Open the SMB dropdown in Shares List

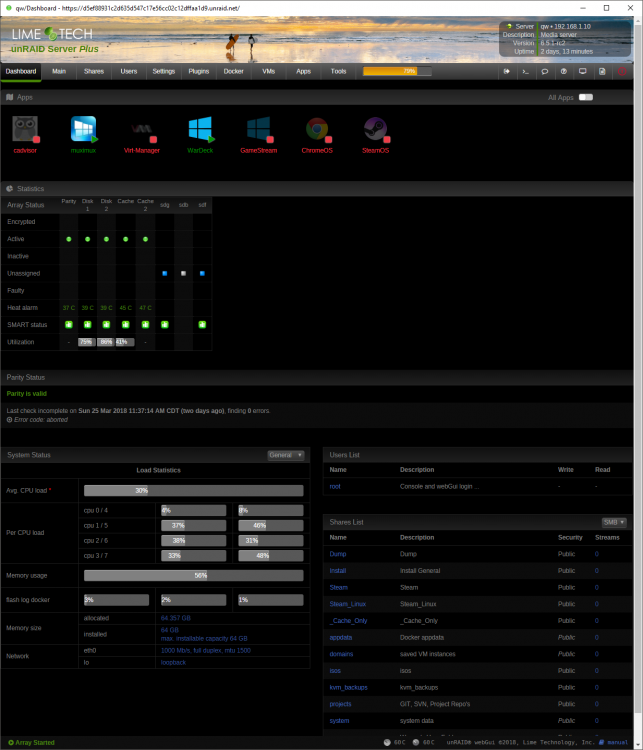[614, 522]
